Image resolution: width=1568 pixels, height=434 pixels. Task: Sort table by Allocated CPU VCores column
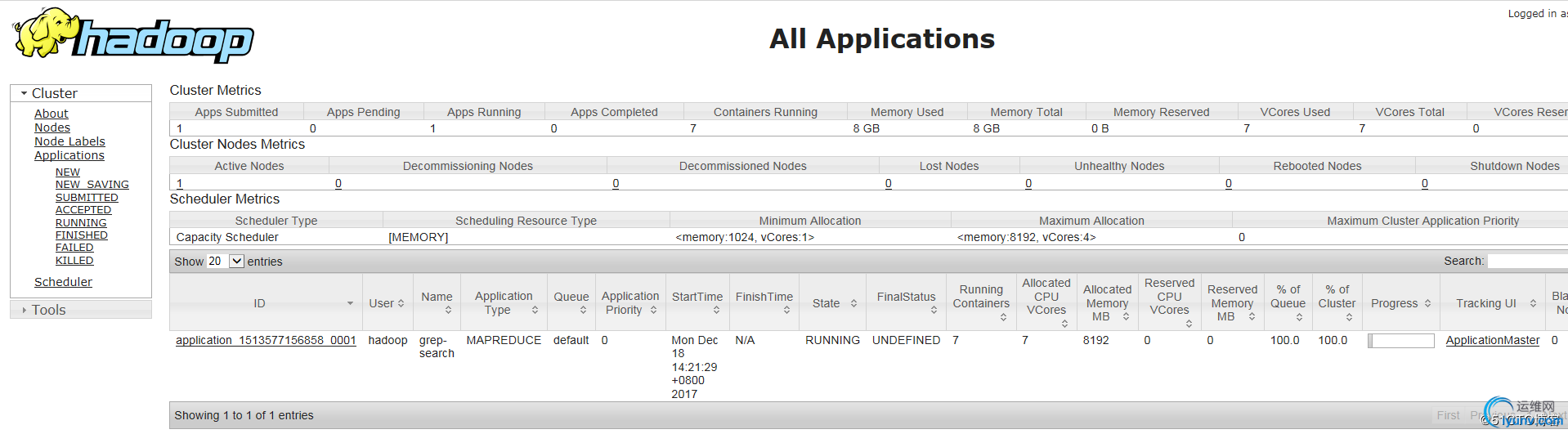coord(1046,303)
